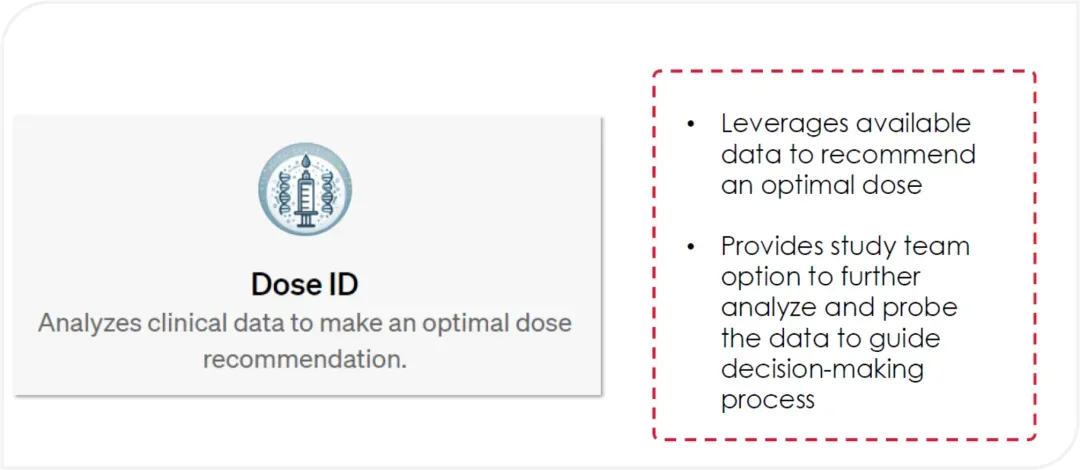The width and height of the screenshot is (1080, 470).
Task: Click the 'analyze and probe' text line
Action: click(839, 307)
